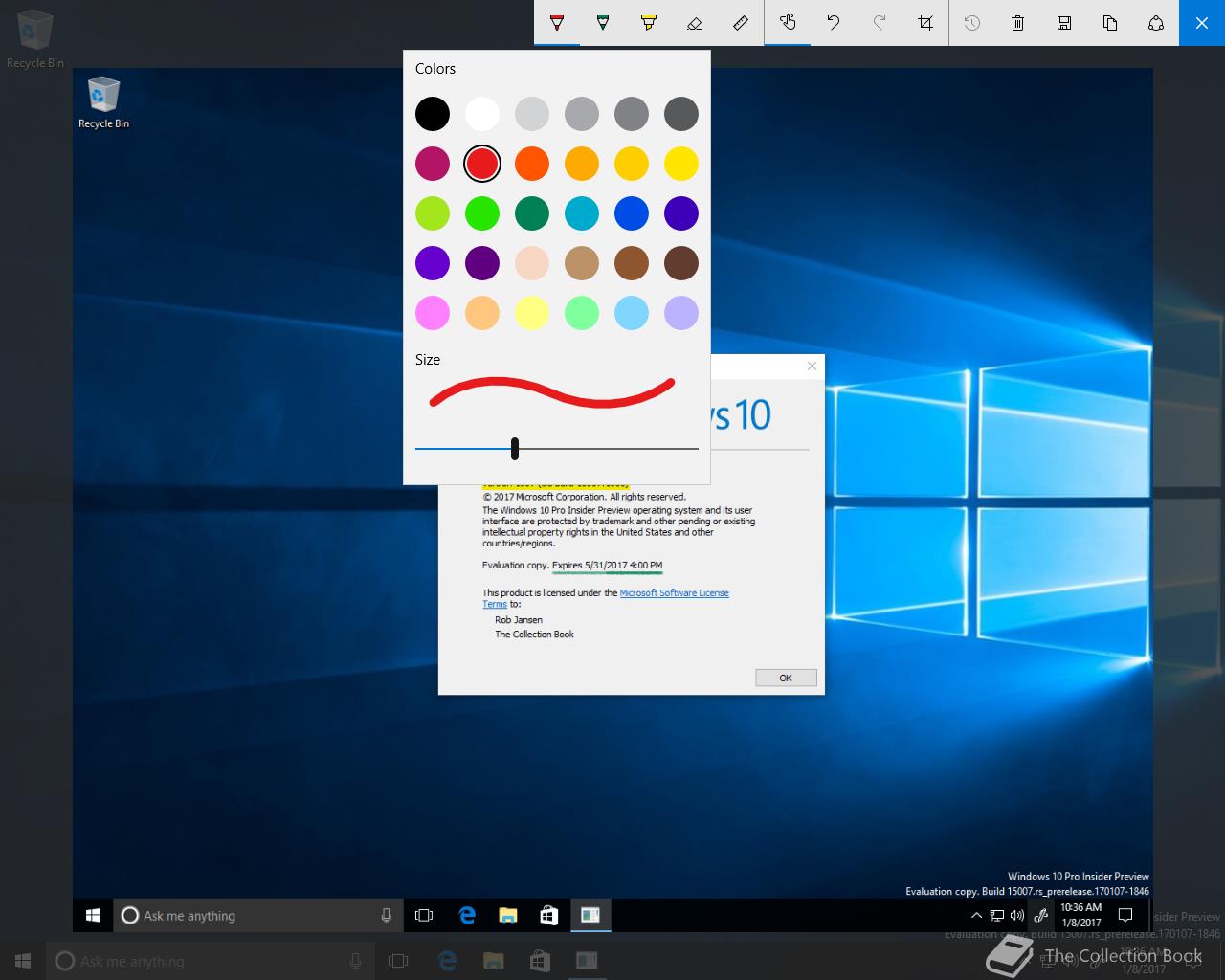Click the microphone in the captured search box

(387, 916)
